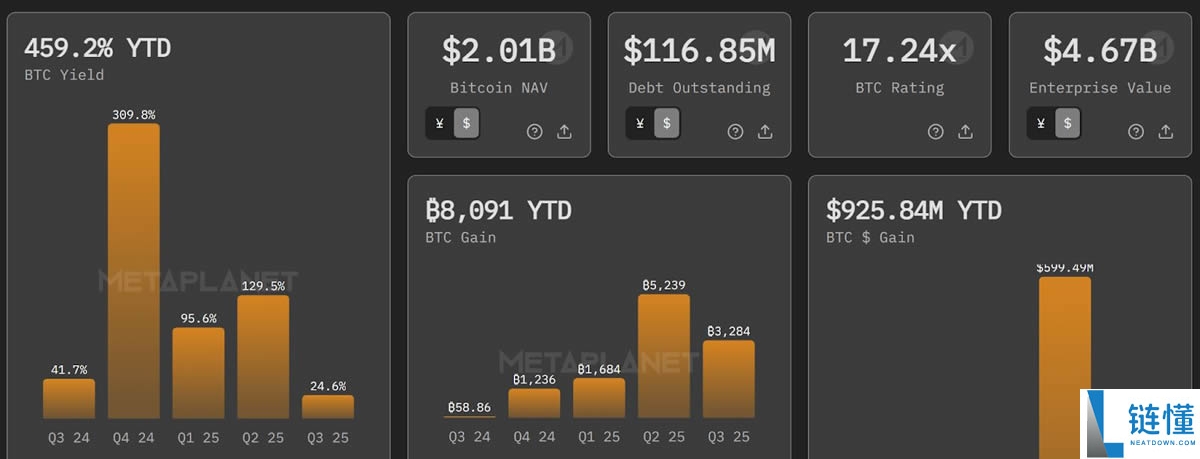
Task: Click the Q1 25 BTC Yield bar
Action: tap(198, 373)
